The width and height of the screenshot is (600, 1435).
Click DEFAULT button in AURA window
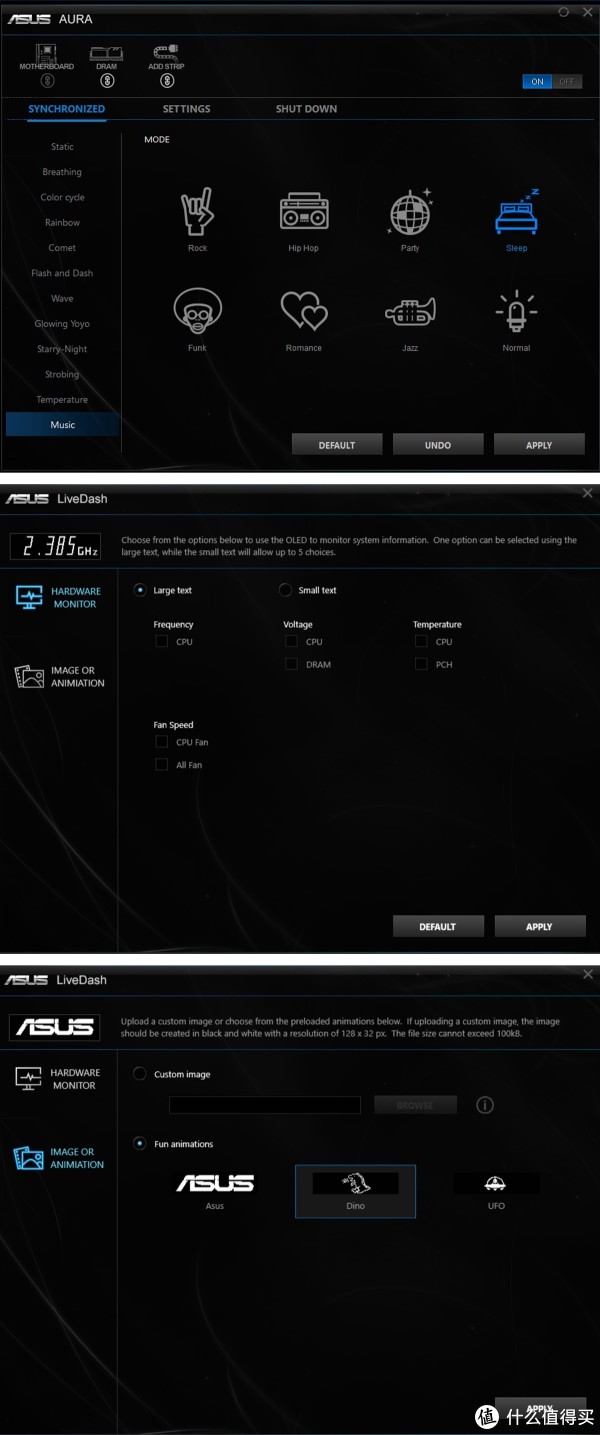tap(337, 445)
